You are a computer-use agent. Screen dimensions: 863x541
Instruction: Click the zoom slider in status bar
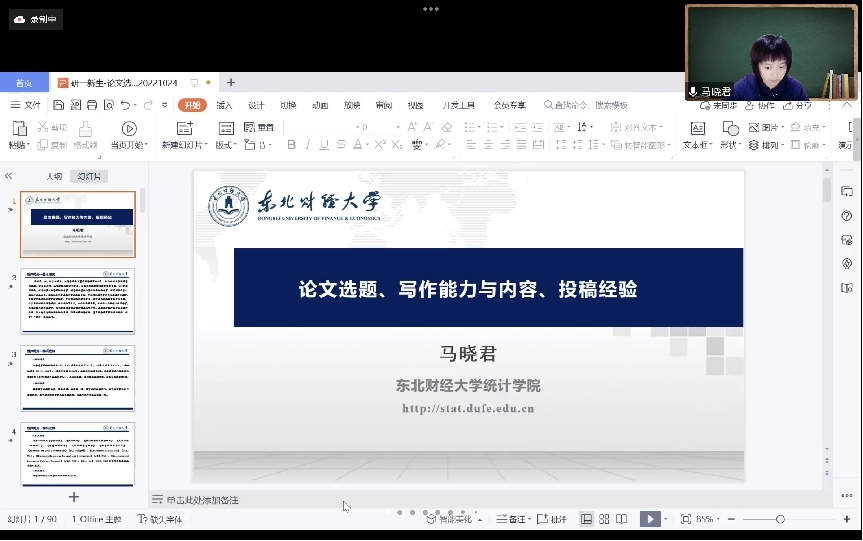pos(780,519)
